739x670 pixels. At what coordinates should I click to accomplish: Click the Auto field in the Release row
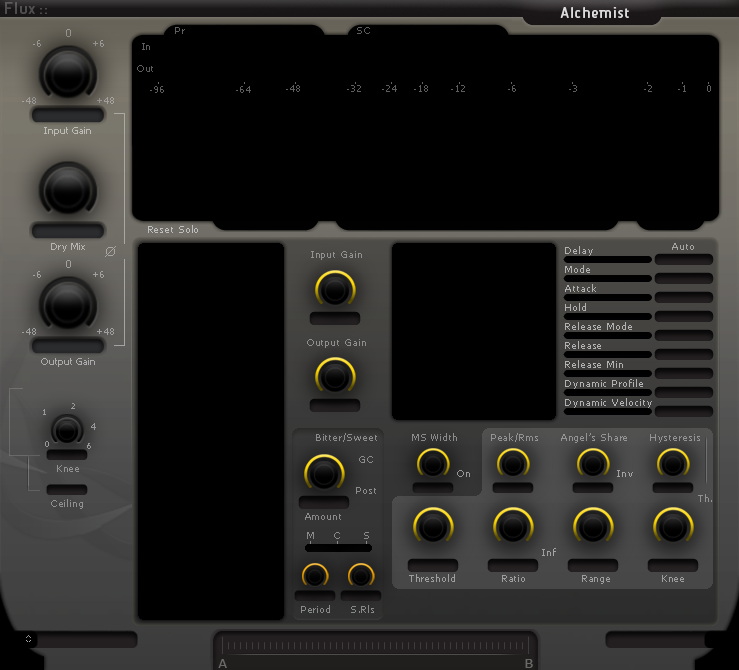tap(683, 354)
